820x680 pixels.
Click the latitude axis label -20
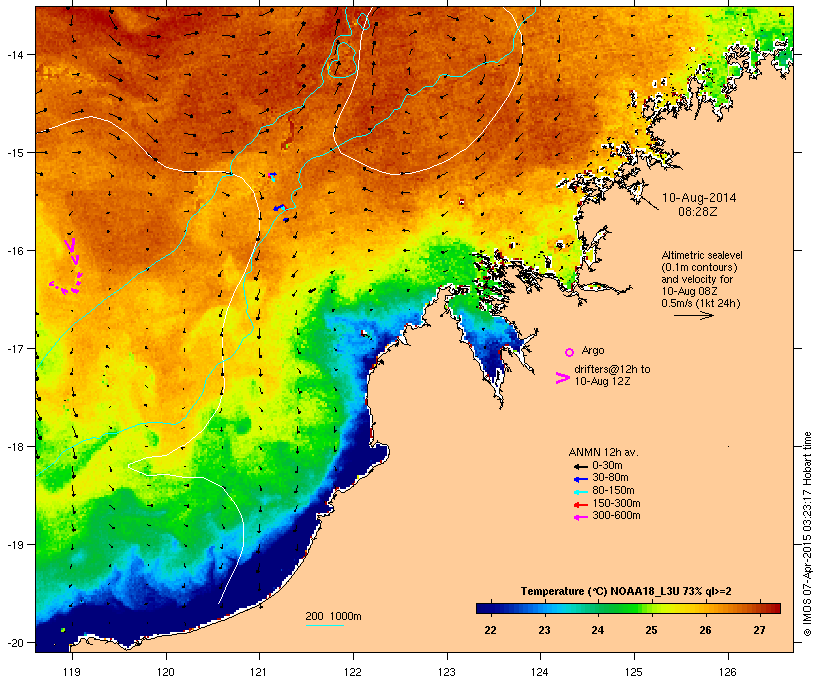coord(14,643)
